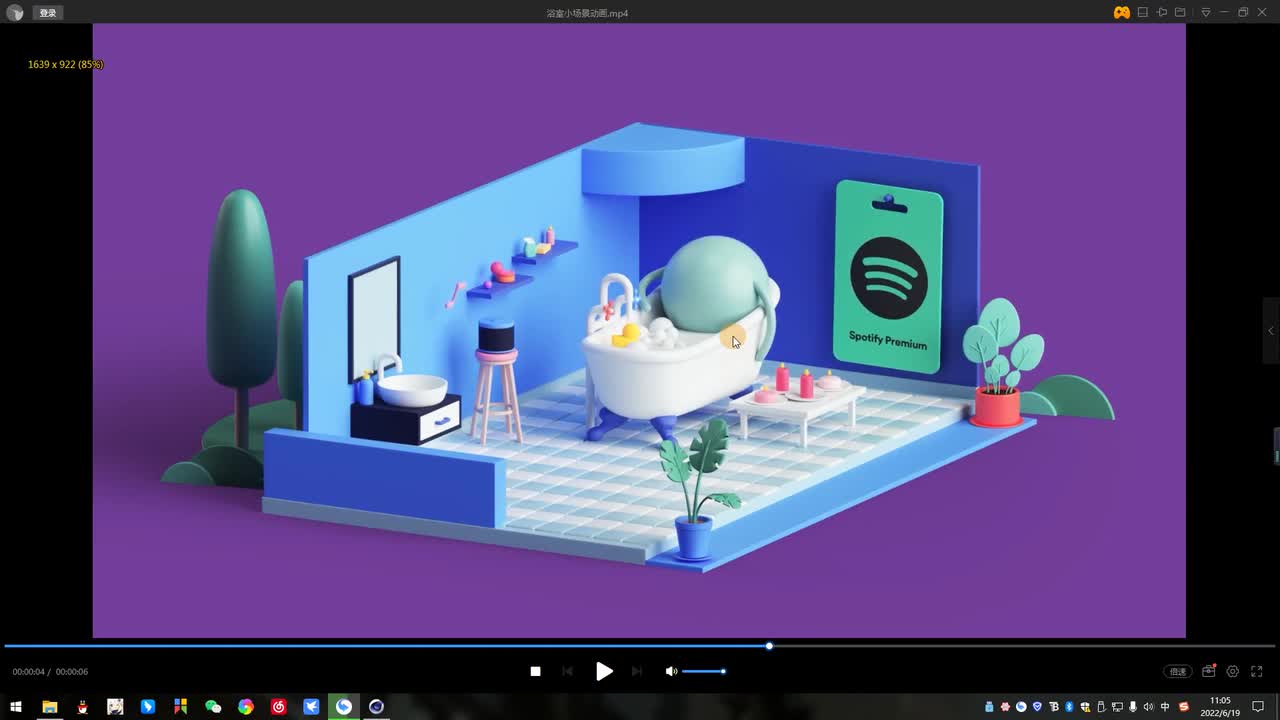Click the screenshot toolbox icon beside 倍速

[x=1209, y=671]
